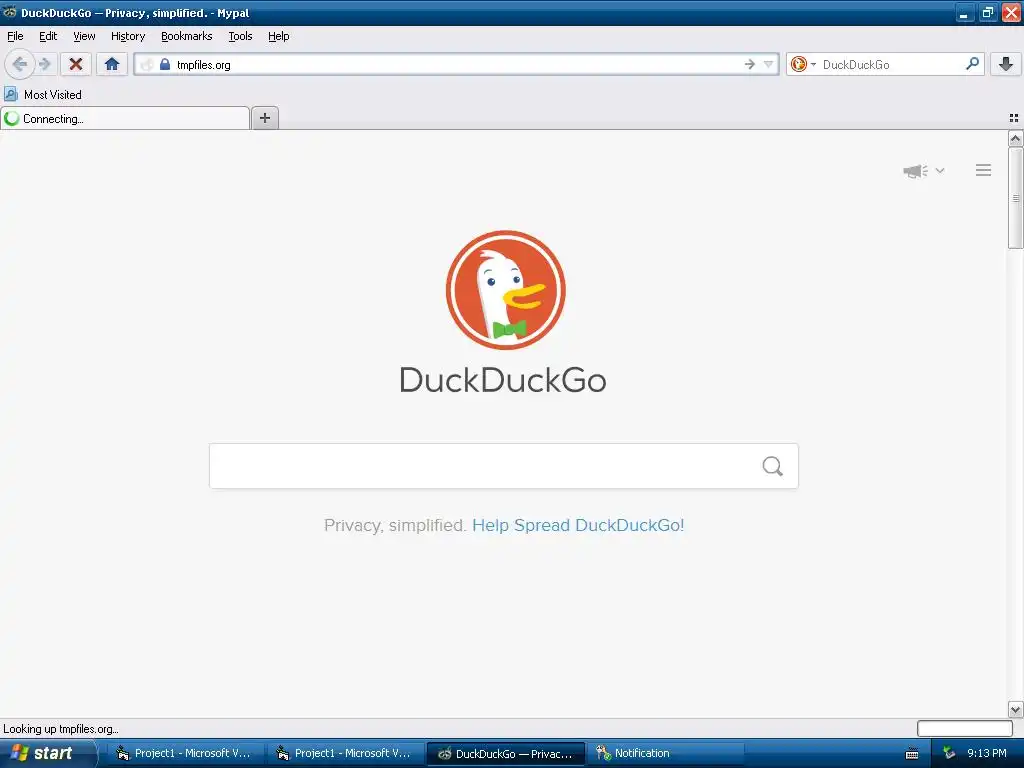
Task: Click the magnifier in browser search box
Action: pos(972,64)
